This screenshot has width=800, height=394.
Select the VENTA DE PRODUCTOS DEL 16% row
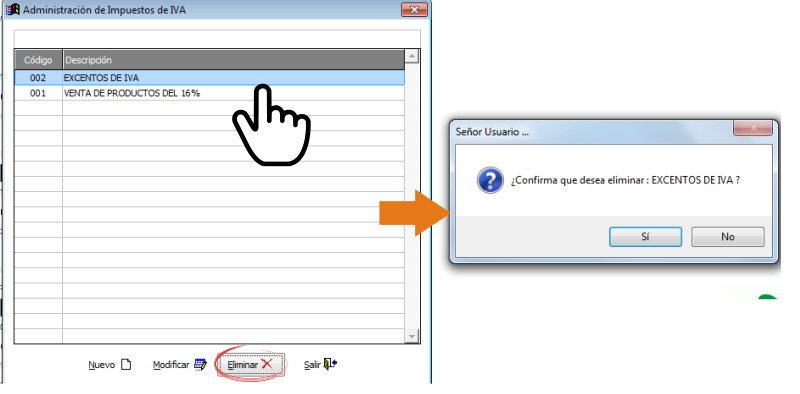209,93
